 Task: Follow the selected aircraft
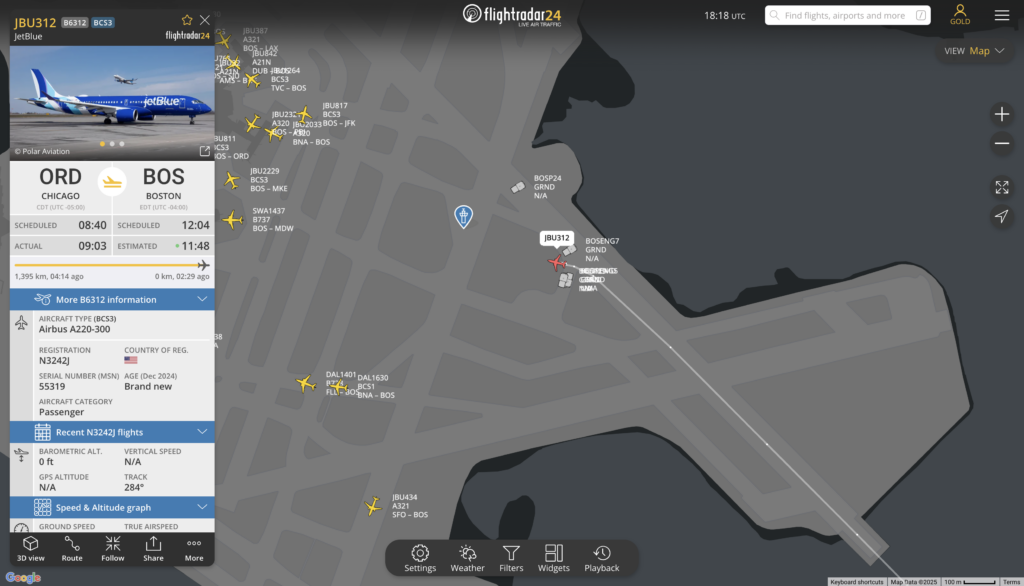tap(112, 549)
